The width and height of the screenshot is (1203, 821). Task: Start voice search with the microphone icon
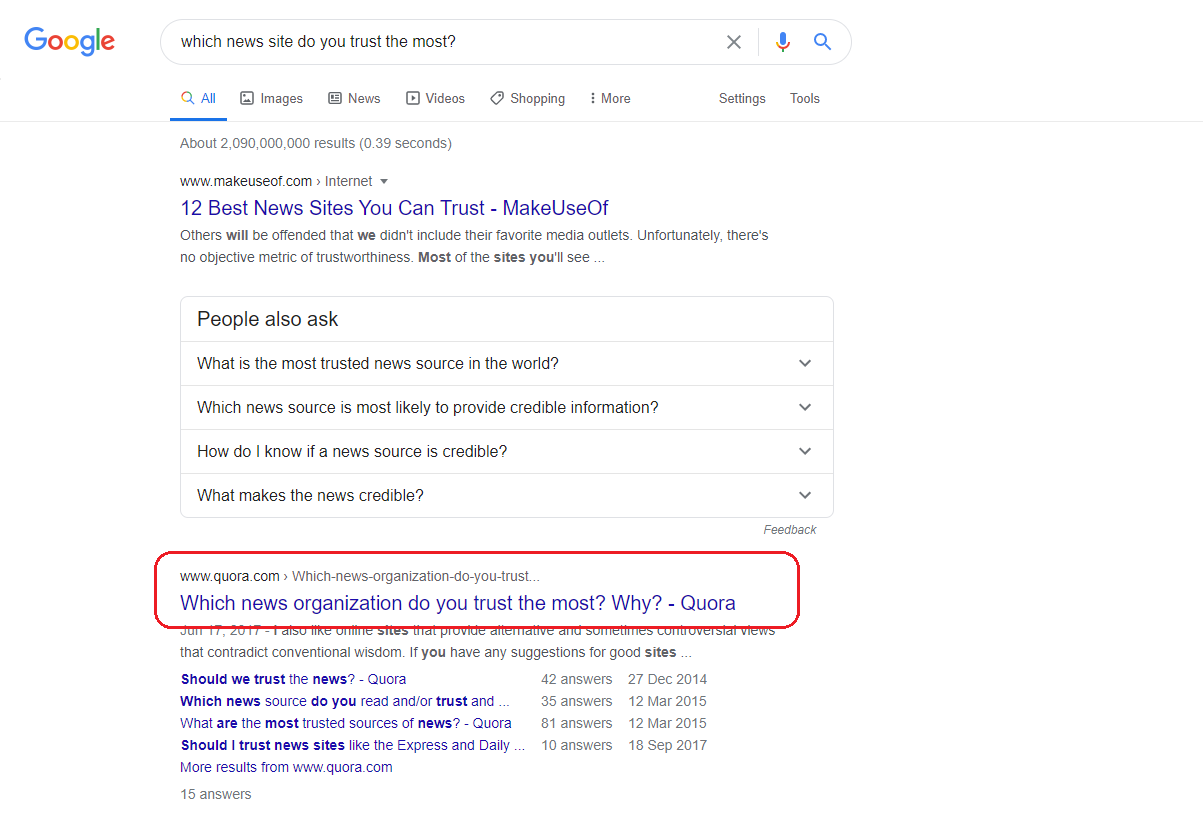pos(783,42)
